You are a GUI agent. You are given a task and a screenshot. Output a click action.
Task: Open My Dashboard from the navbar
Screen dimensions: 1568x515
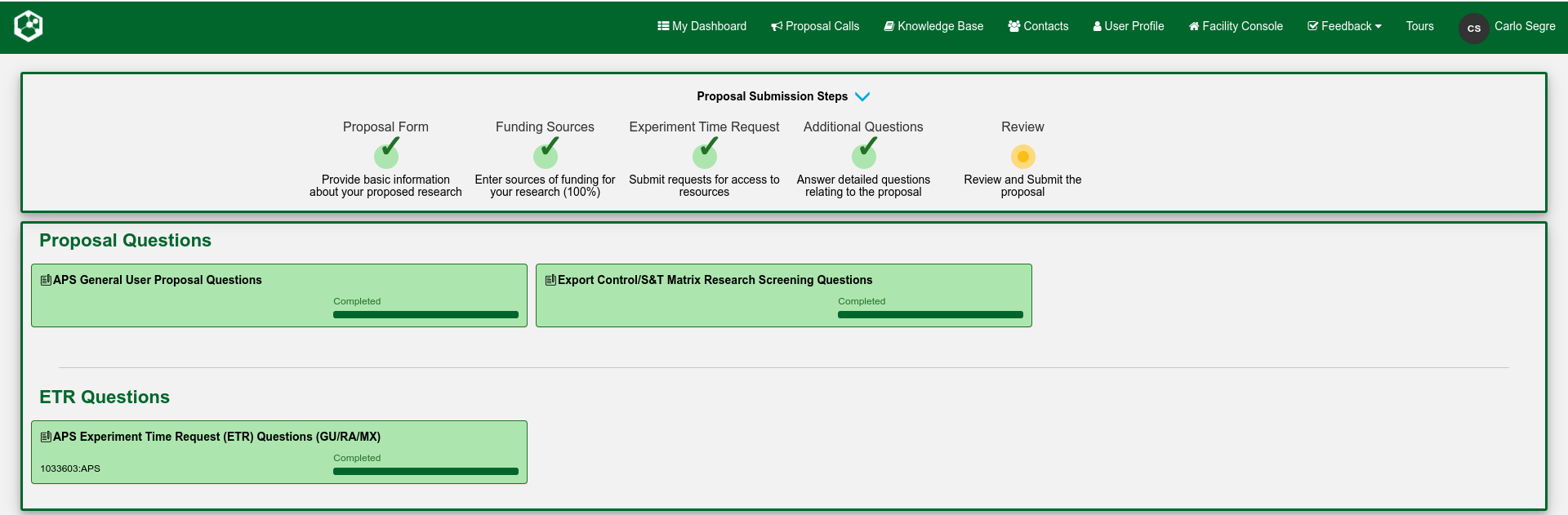click(702, 26)
